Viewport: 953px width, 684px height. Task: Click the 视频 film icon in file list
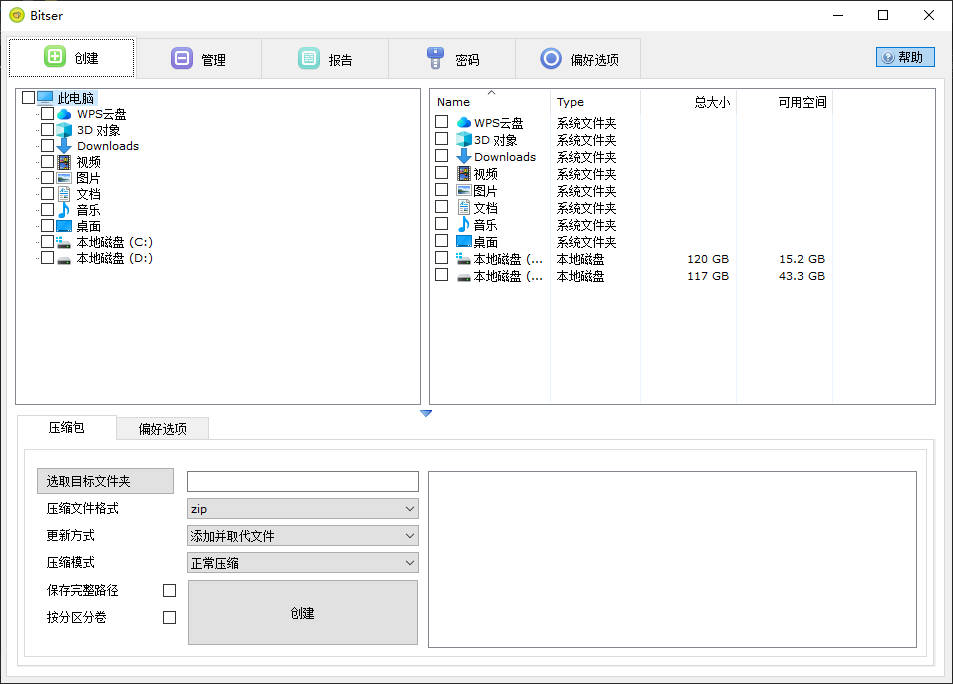point(464,174)
